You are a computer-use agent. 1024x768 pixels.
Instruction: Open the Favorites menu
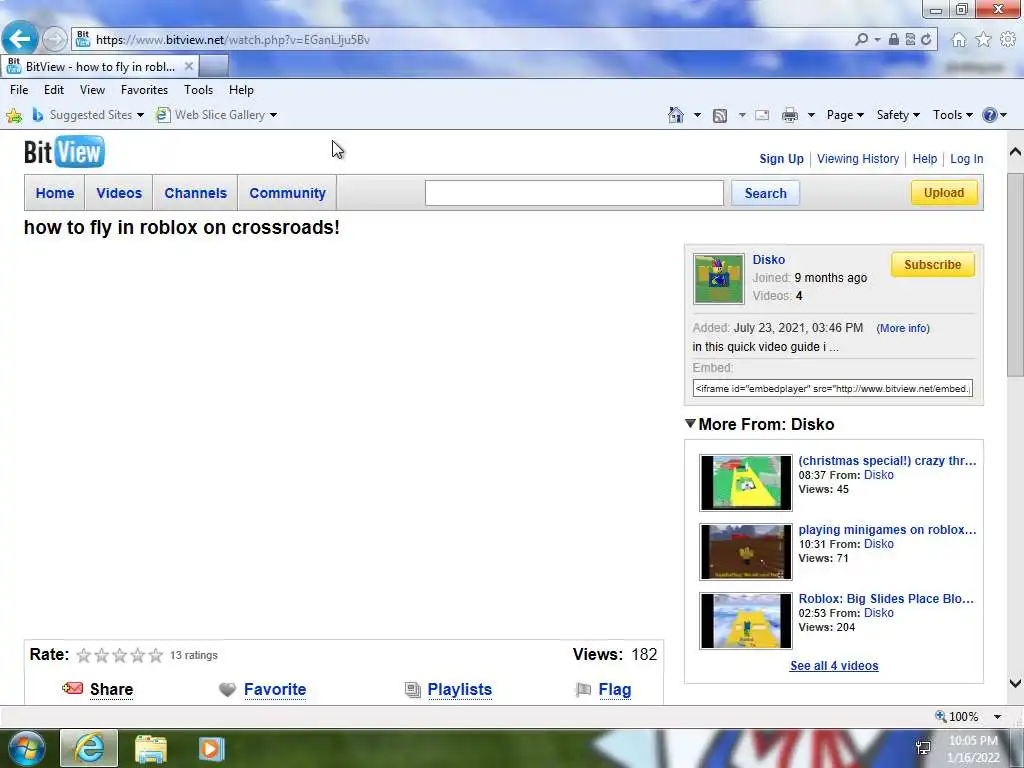[x=144, y=89]
